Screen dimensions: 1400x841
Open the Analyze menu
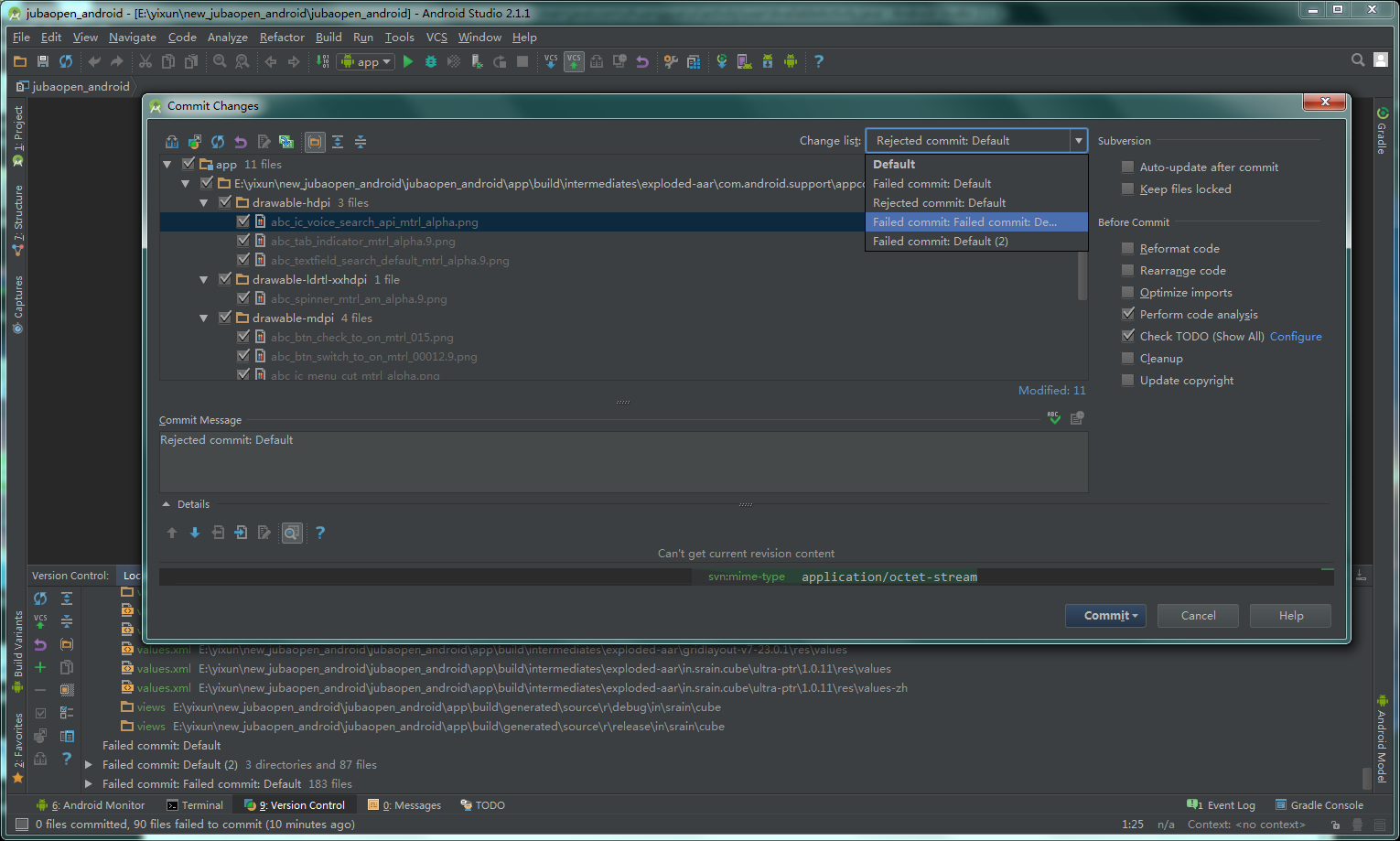pos(228,38)
